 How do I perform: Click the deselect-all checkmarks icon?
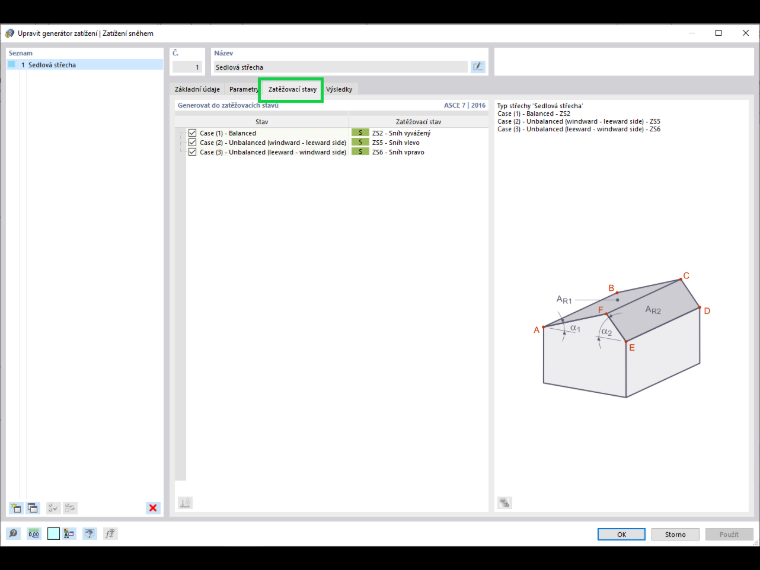pyautogui.click(x=70, y=508)
